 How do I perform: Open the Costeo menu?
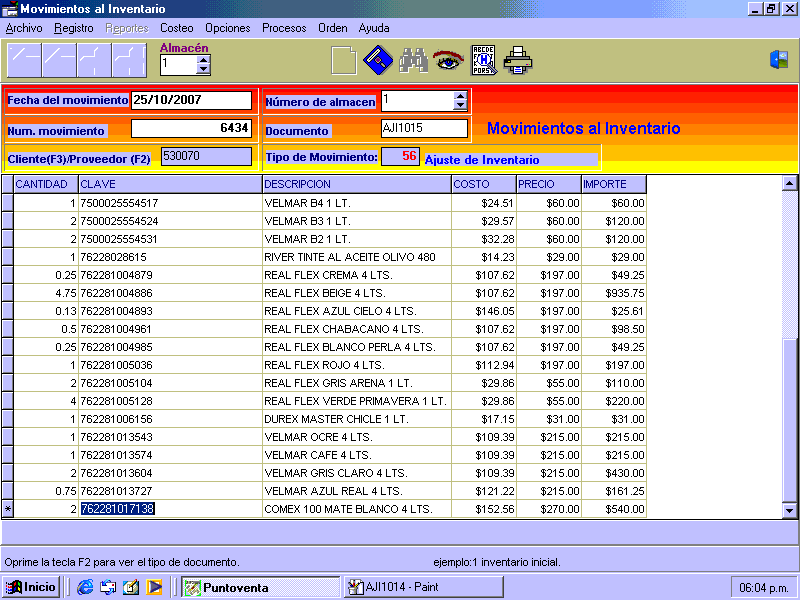coord(177,28)
